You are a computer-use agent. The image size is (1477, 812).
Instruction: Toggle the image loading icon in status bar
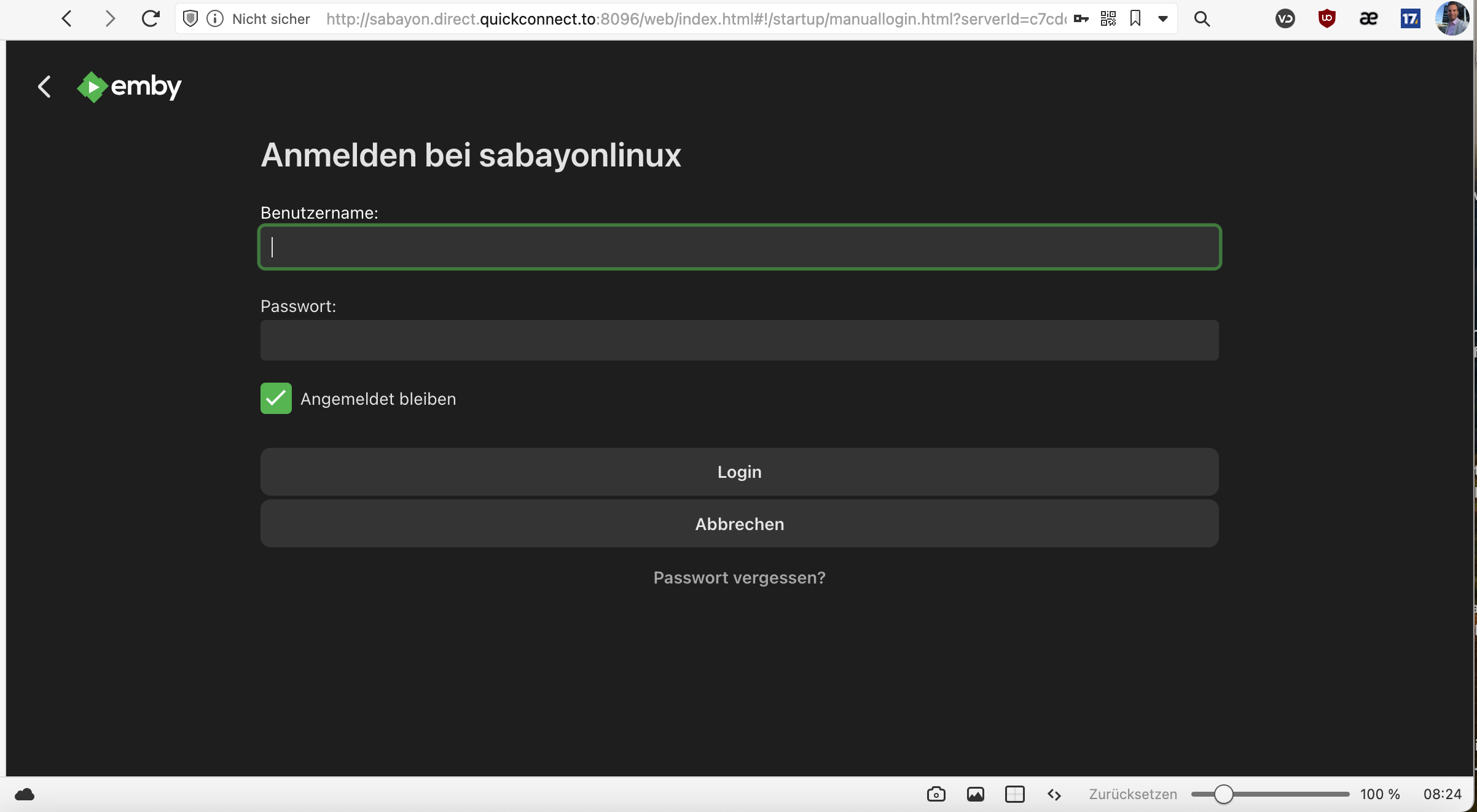975,794
